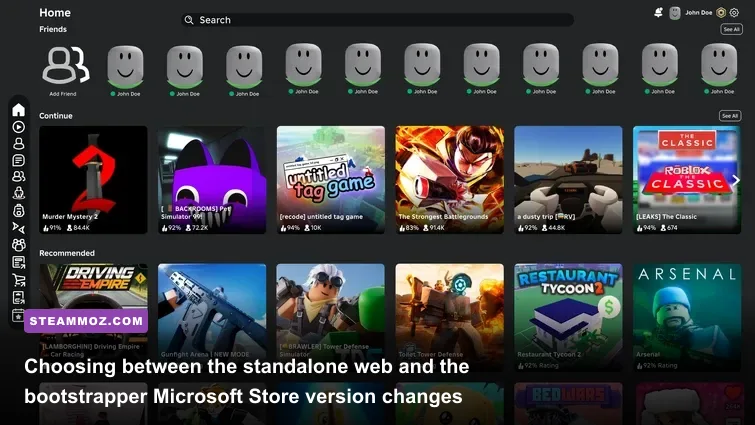This screenshot has height=425, width=755.
Task: Click the Murder Mystery 2 title text
Action: tap(70, 217)
